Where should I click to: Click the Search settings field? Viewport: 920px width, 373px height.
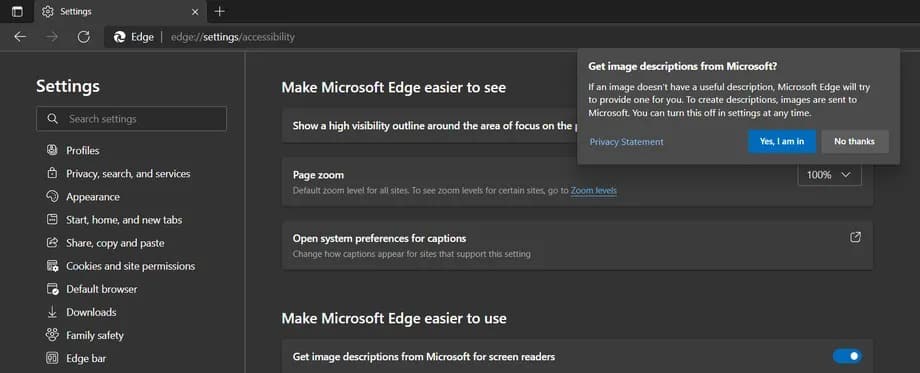click(x=131, y=118)
